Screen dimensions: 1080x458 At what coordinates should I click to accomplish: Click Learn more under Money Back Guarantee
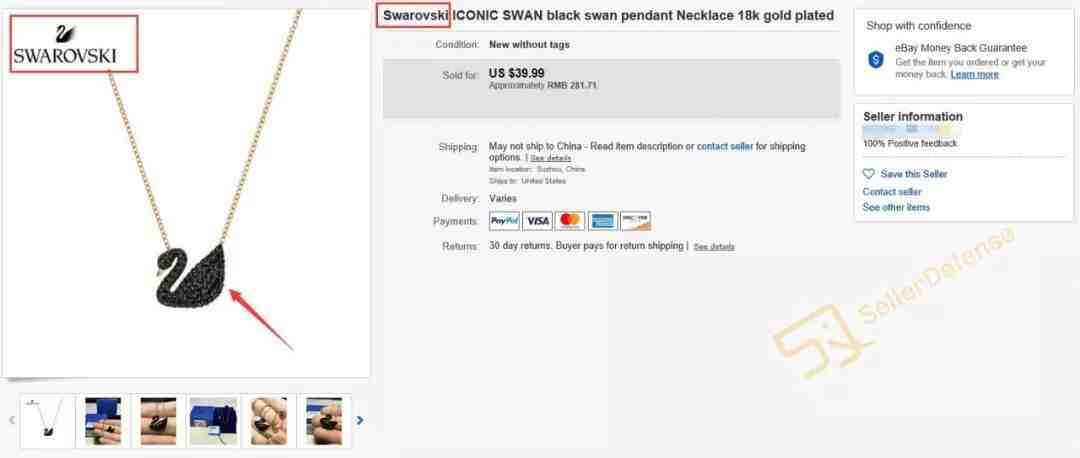tap(975, 74)
